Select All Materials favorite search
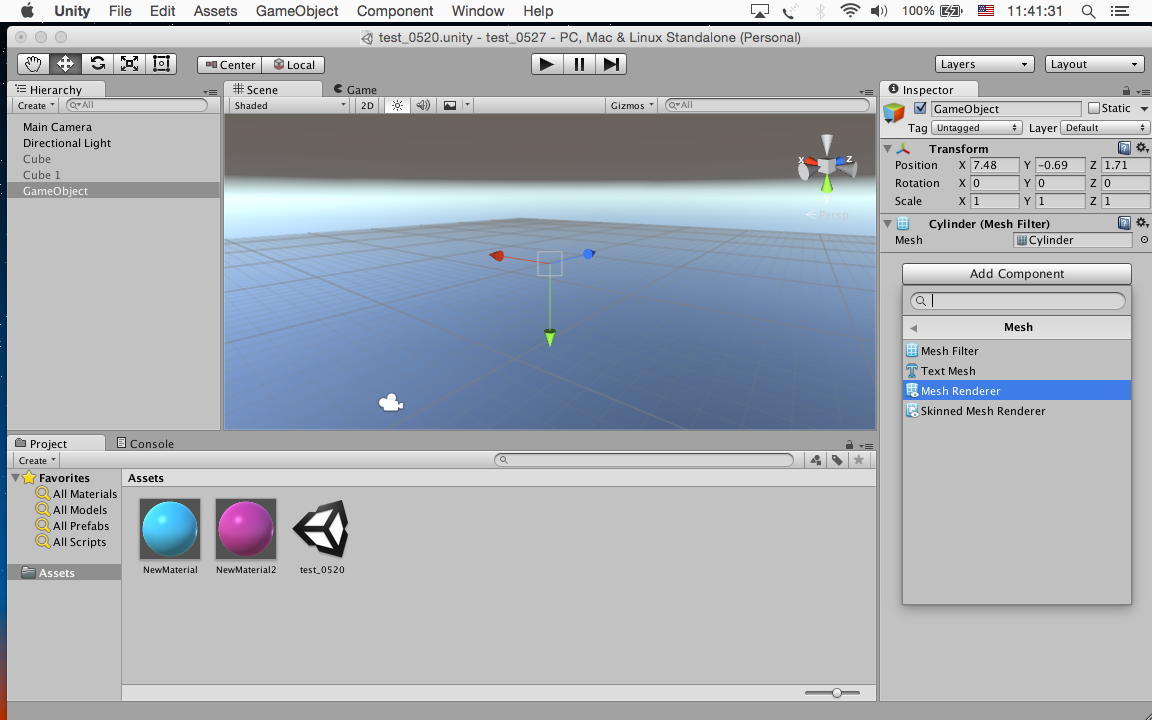 pos(77,494)
